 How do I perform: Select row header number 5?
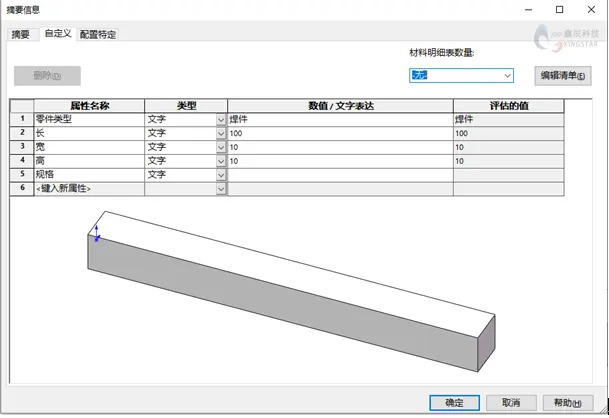(22, 174)
